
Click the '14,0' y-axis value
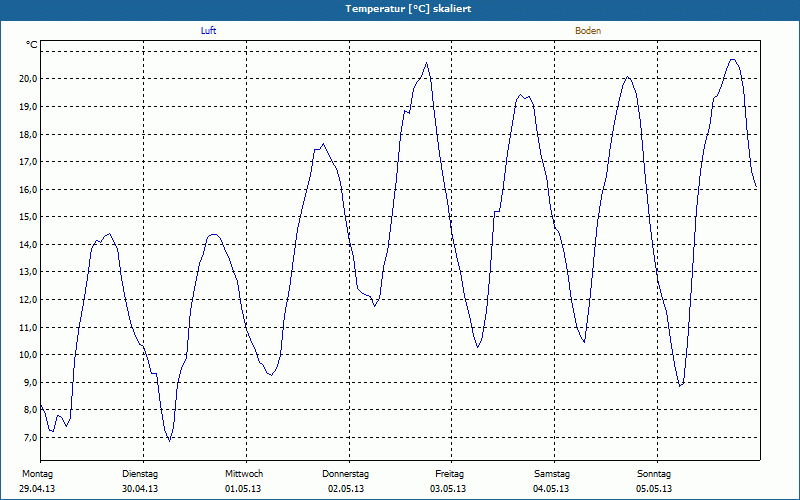pyautogui.click(x=28, y=244)
